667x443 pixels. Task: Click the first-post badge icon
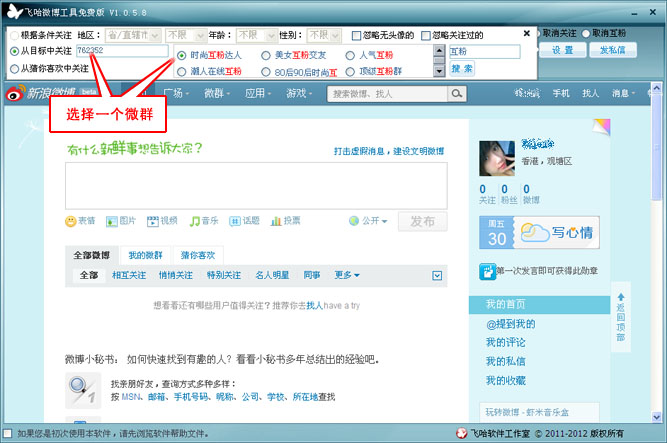point(487,271)
